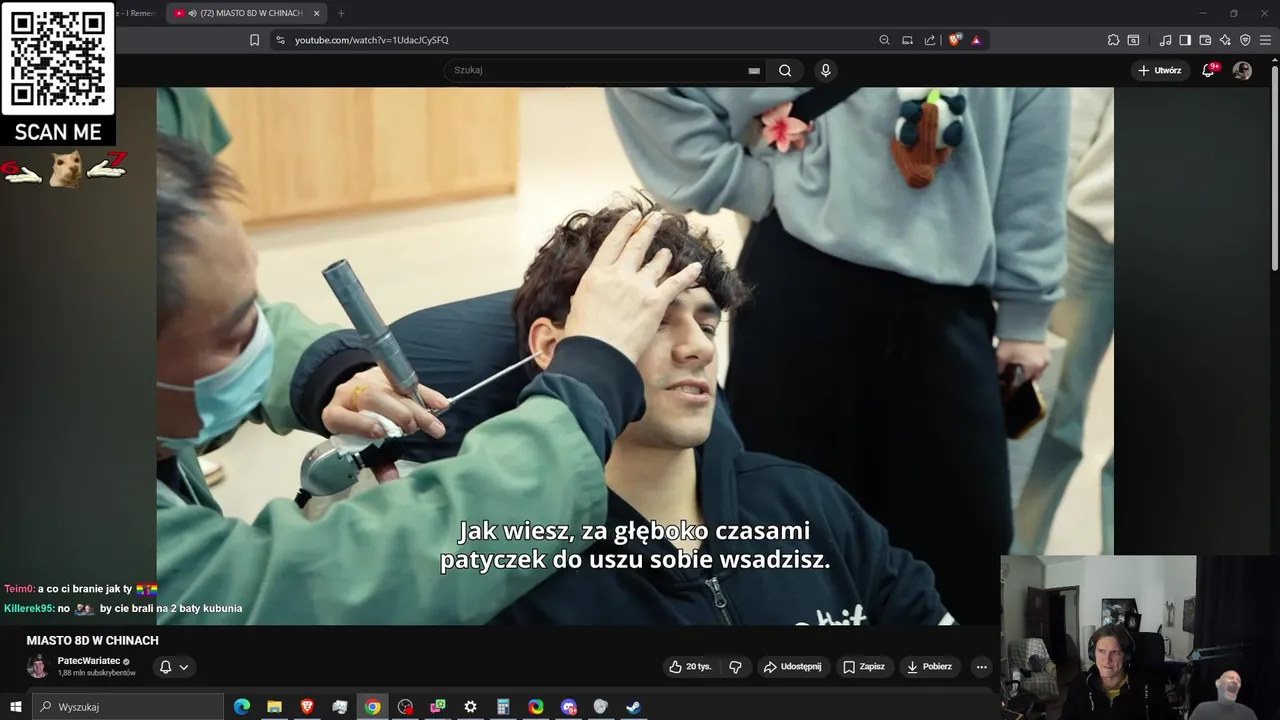Open browser extensions puzzle icon
Image resolution: width=1280 pixels, height=720 pixels.
tap(1113, 40)
